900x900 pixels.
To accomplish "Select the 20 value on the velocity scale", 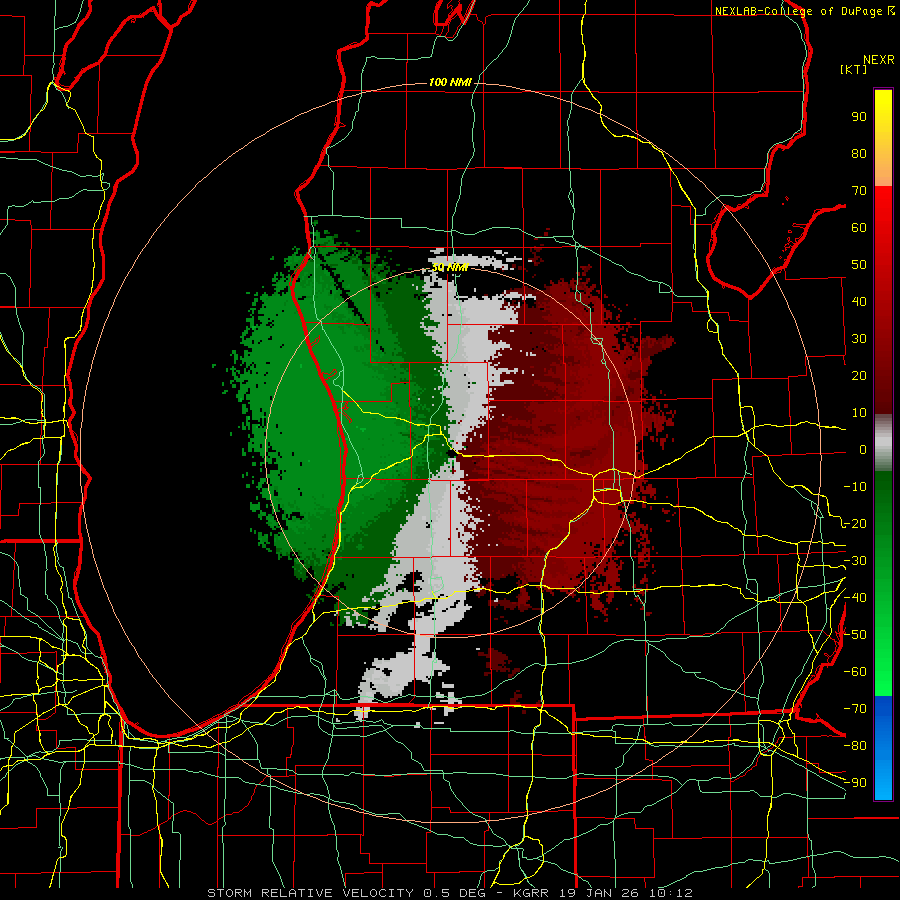I will click(x=859, y=376).
